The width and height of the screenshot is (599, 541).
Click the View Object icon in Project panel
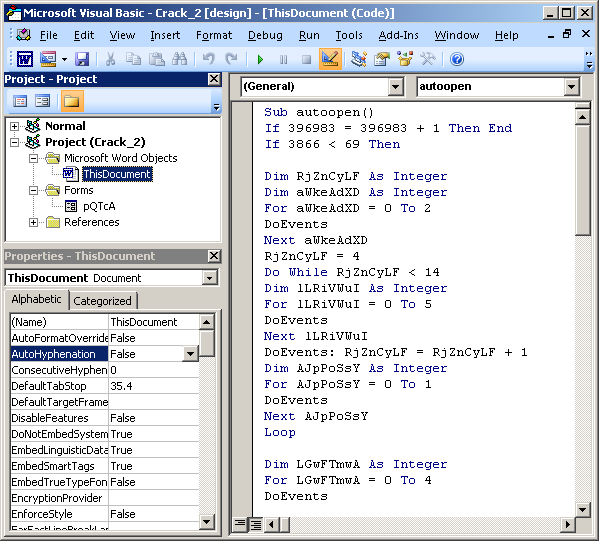(42, 101)
